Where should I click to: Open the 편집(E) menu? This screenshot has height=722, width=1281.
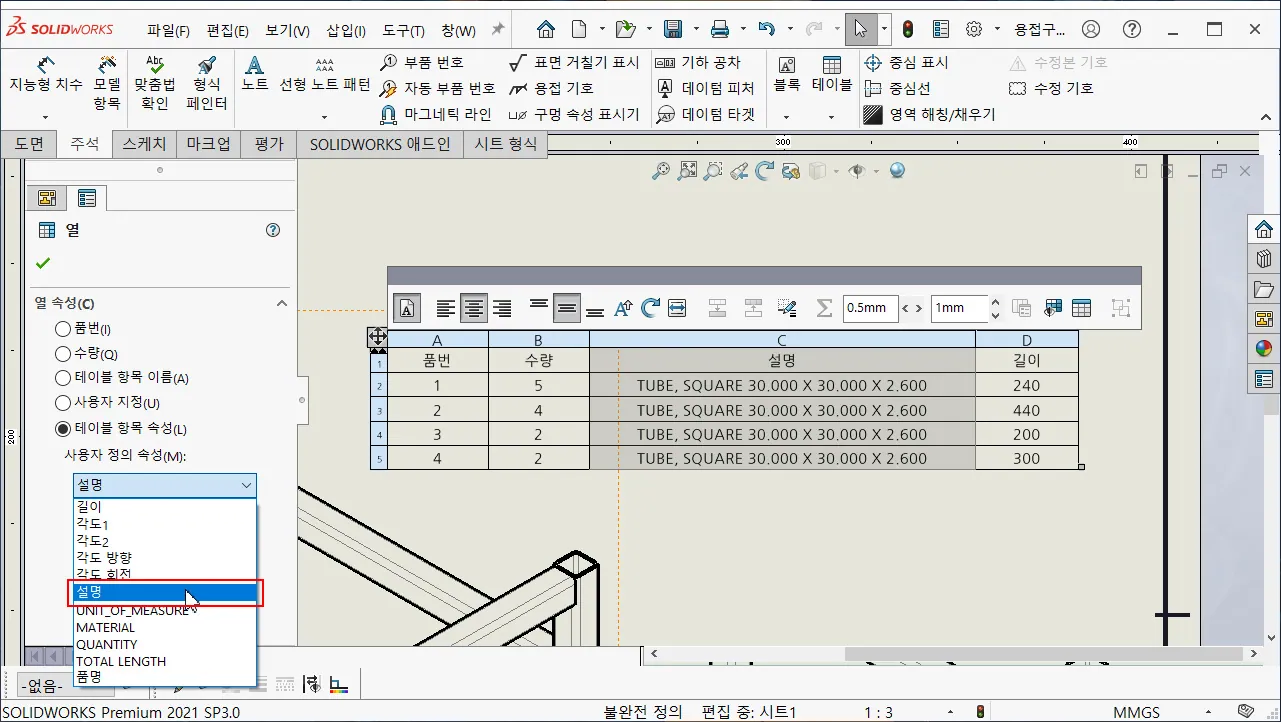[228, 30]
